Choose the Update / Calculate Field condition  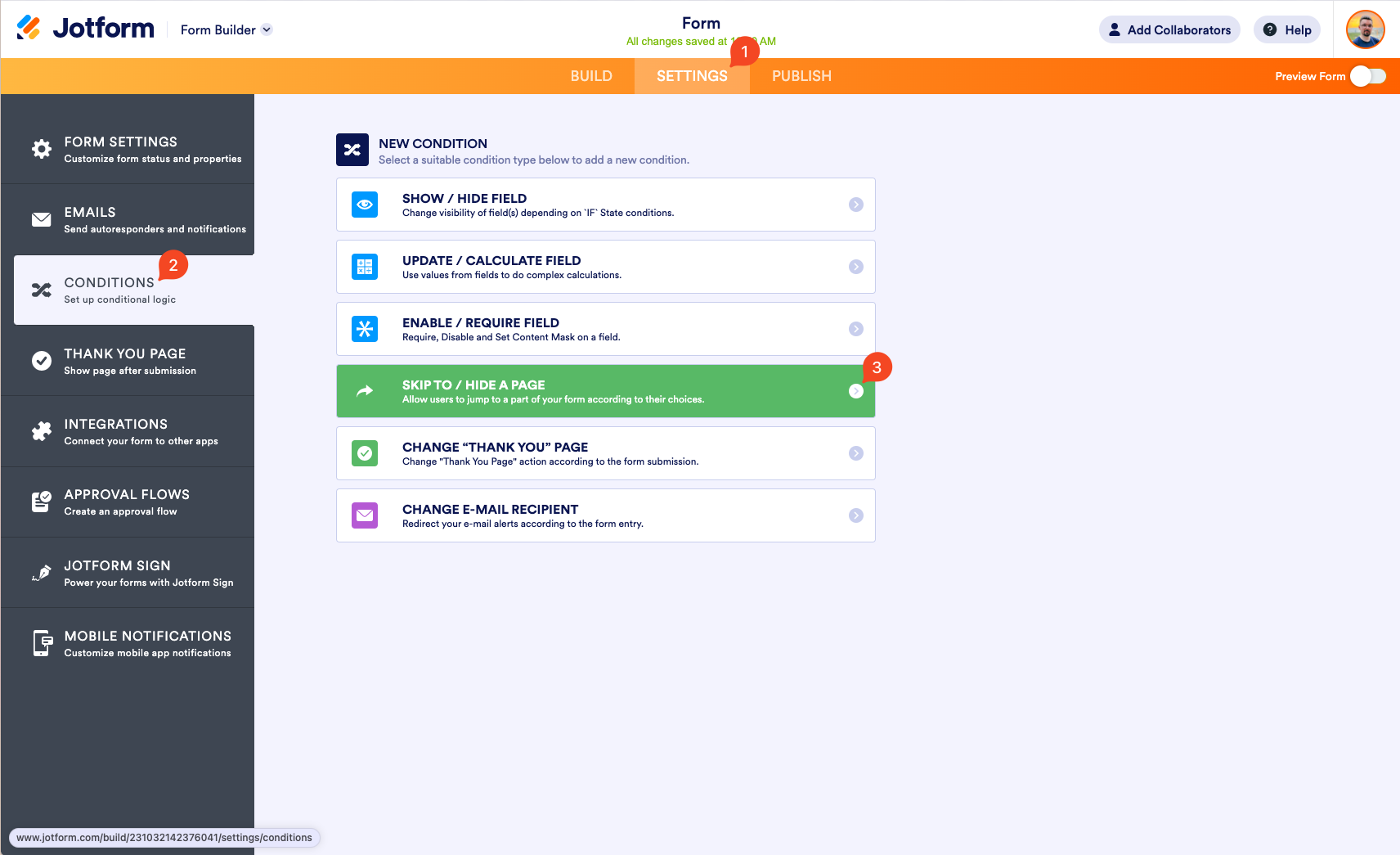pos(606,267)
